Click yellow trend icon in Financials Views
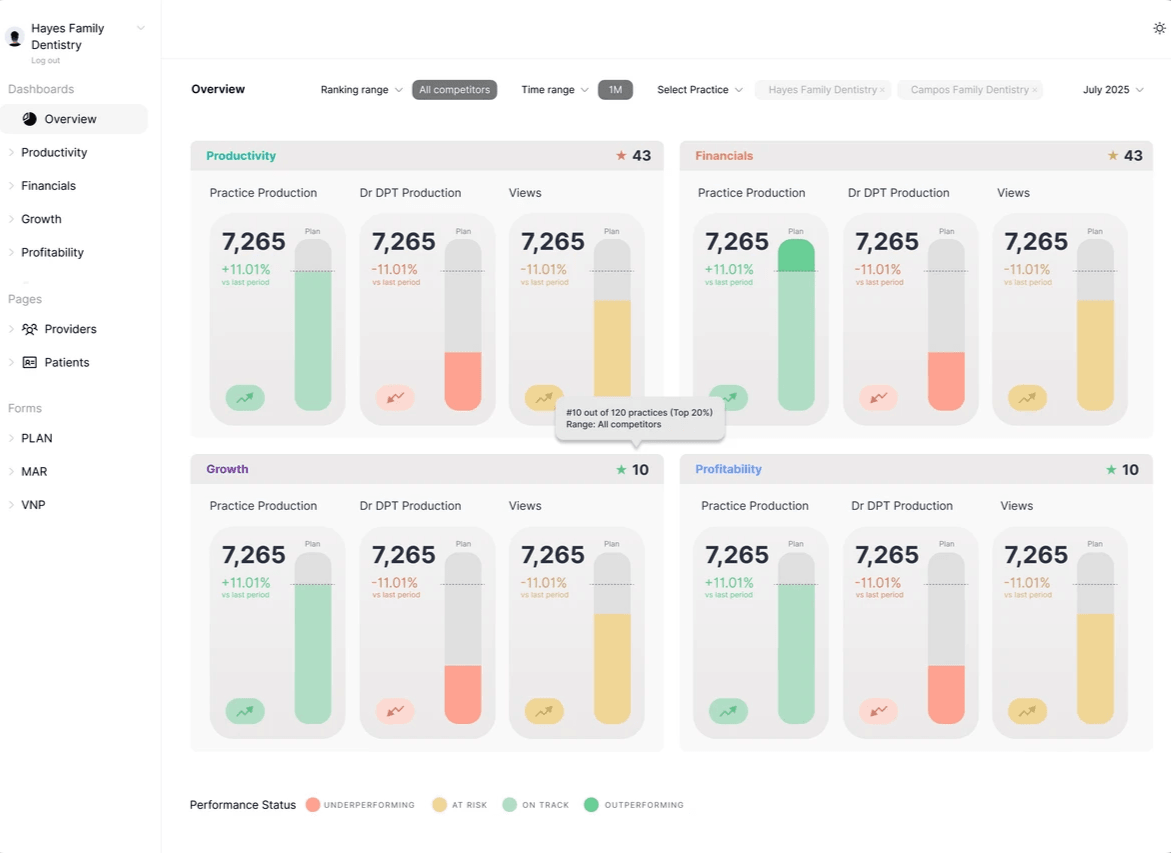 [1027, 398]
